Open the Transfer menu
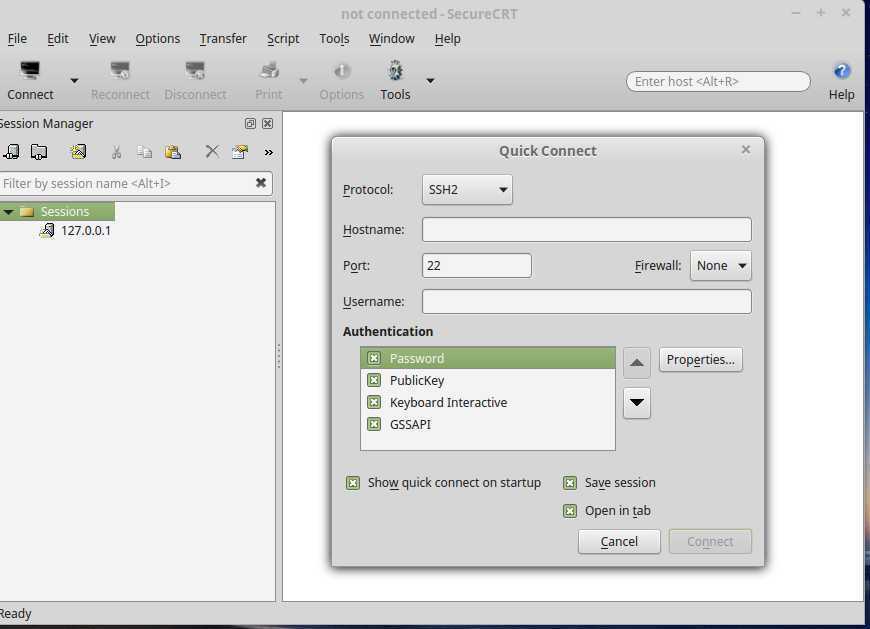The image size is (870, 629). (223, 39)
